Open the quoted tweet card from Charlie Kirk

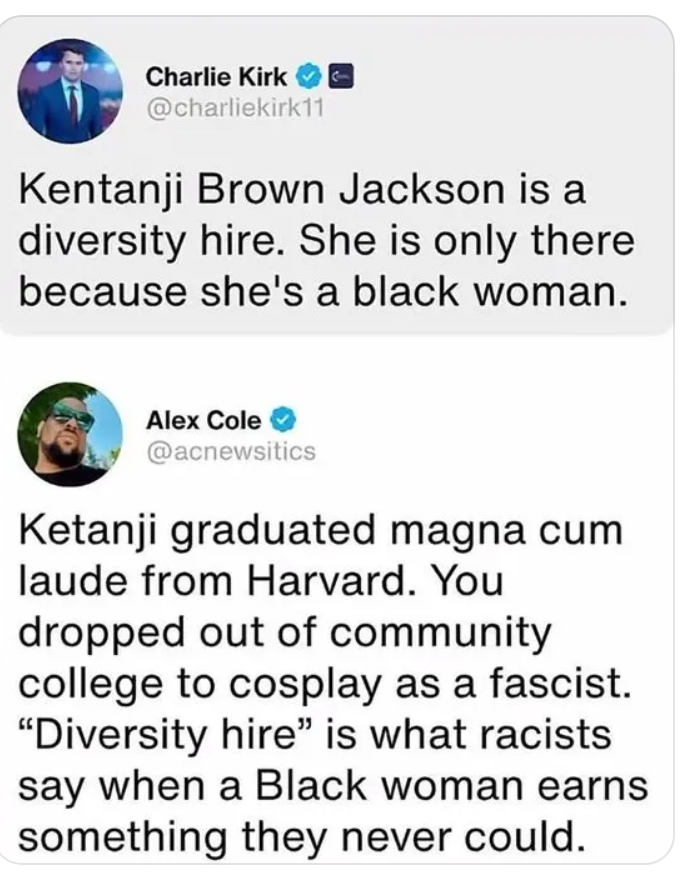[x=337, y=175]
